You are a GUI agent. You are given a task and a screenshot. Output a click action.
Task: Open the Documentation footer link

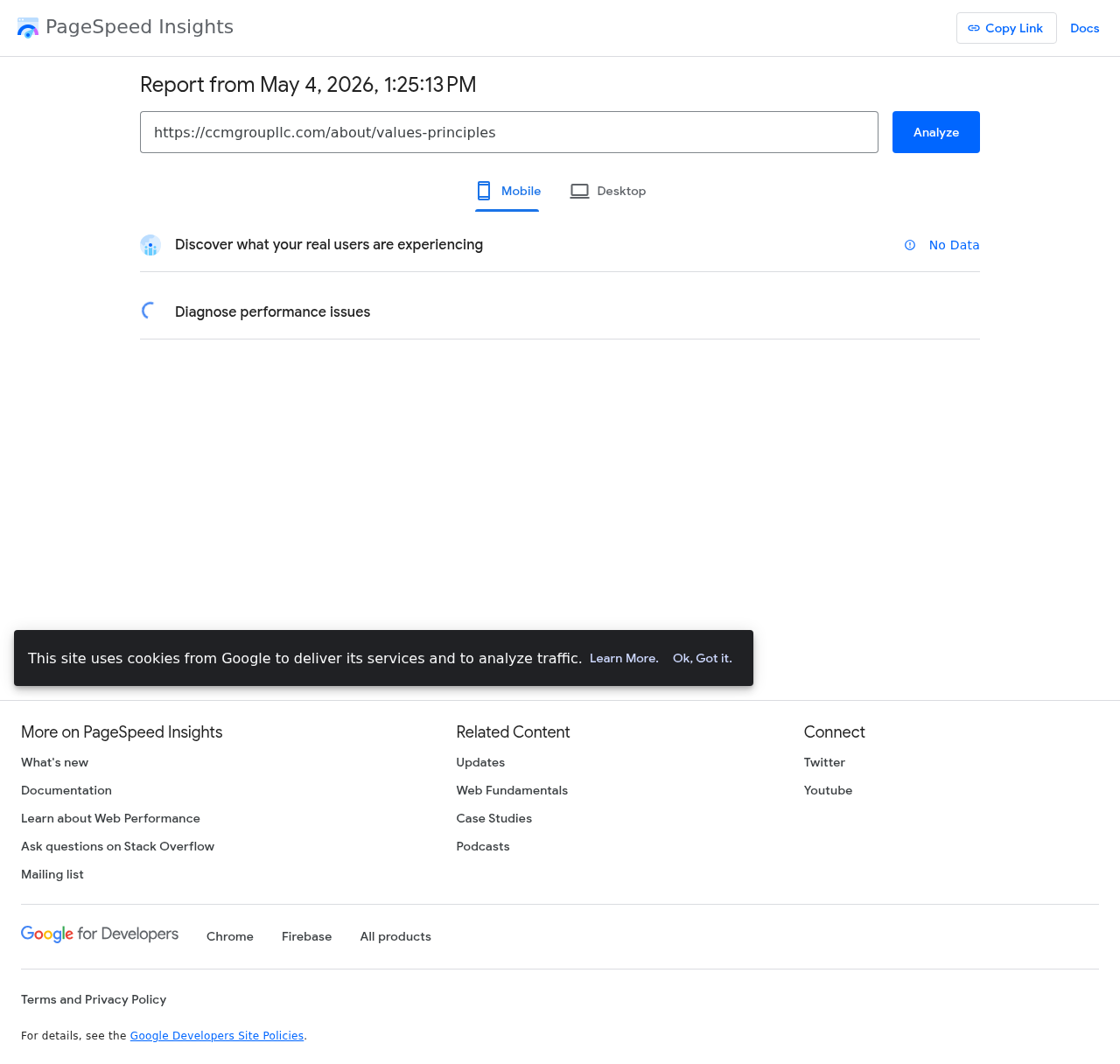pyautogui.click(x=66, y=790)
